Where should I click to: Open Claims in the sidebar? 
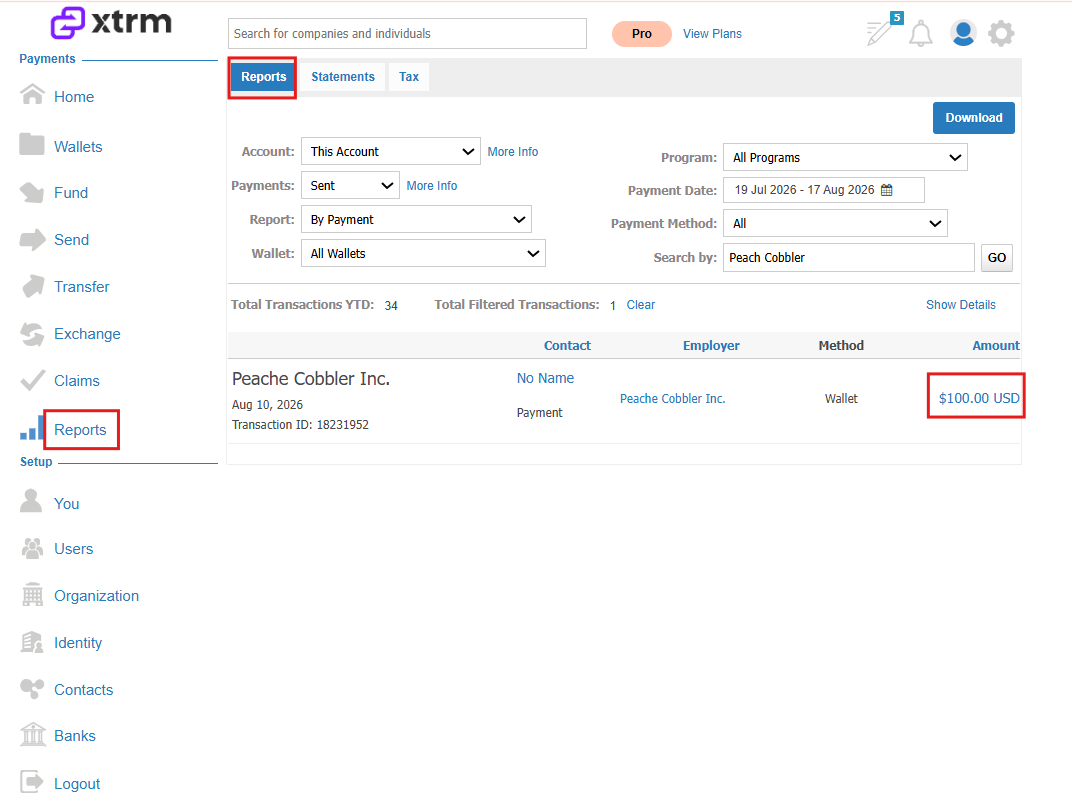77,381
